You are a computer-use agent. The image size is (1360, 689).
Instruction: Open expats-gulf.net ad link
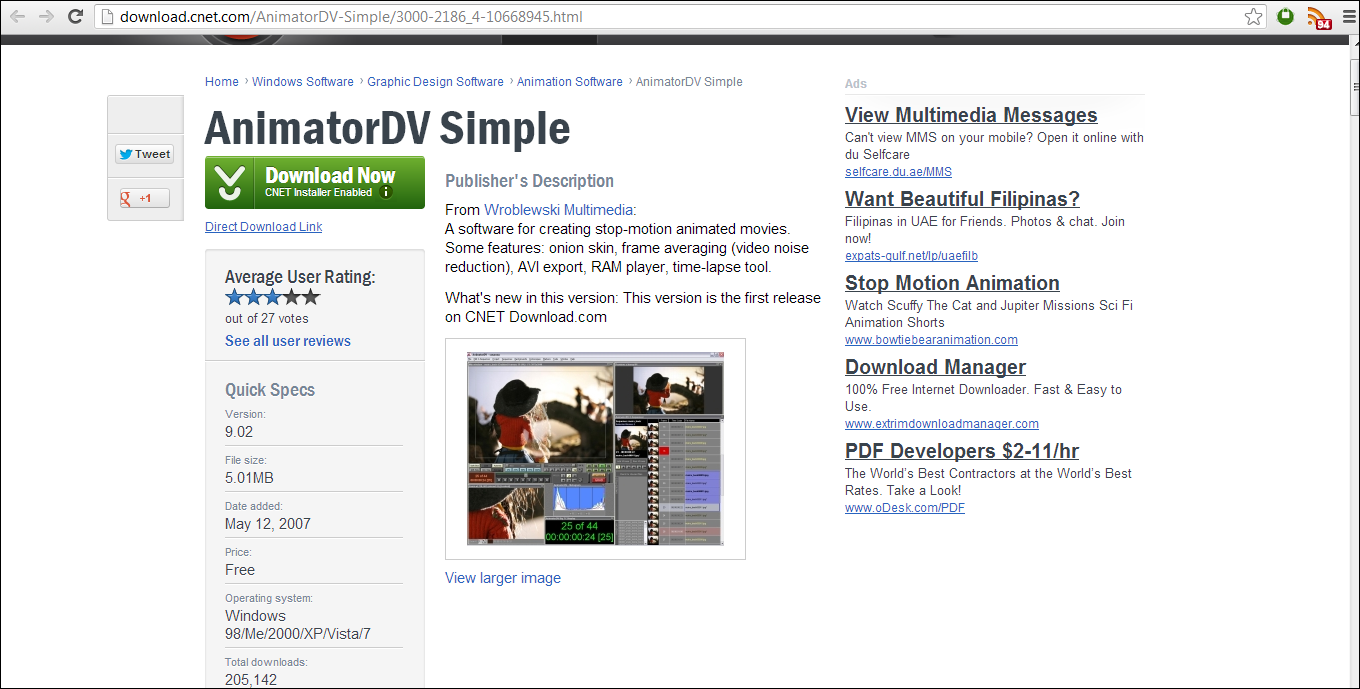point(911,256)
